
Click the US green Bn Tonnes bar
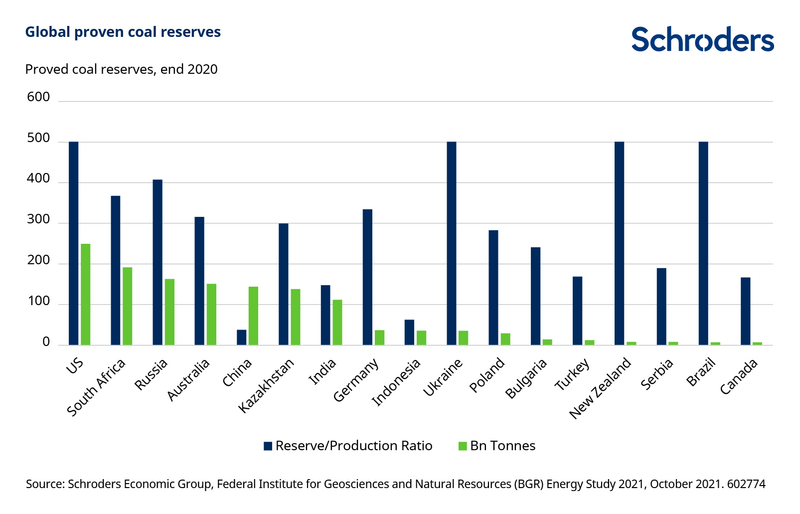point(86,294)
